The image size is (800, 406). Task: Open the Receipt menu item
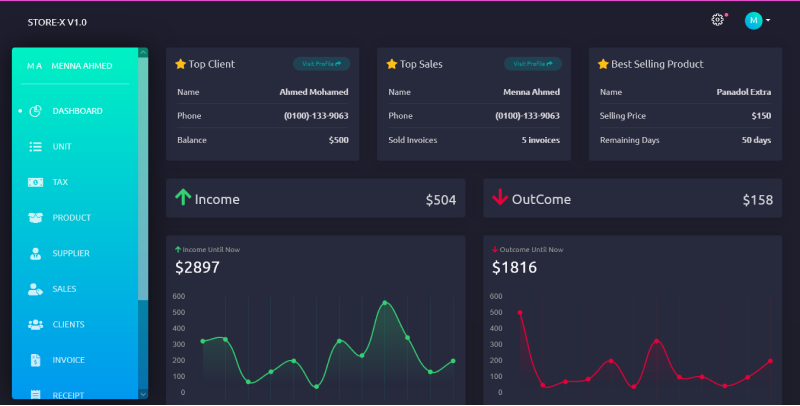(68, 395)
